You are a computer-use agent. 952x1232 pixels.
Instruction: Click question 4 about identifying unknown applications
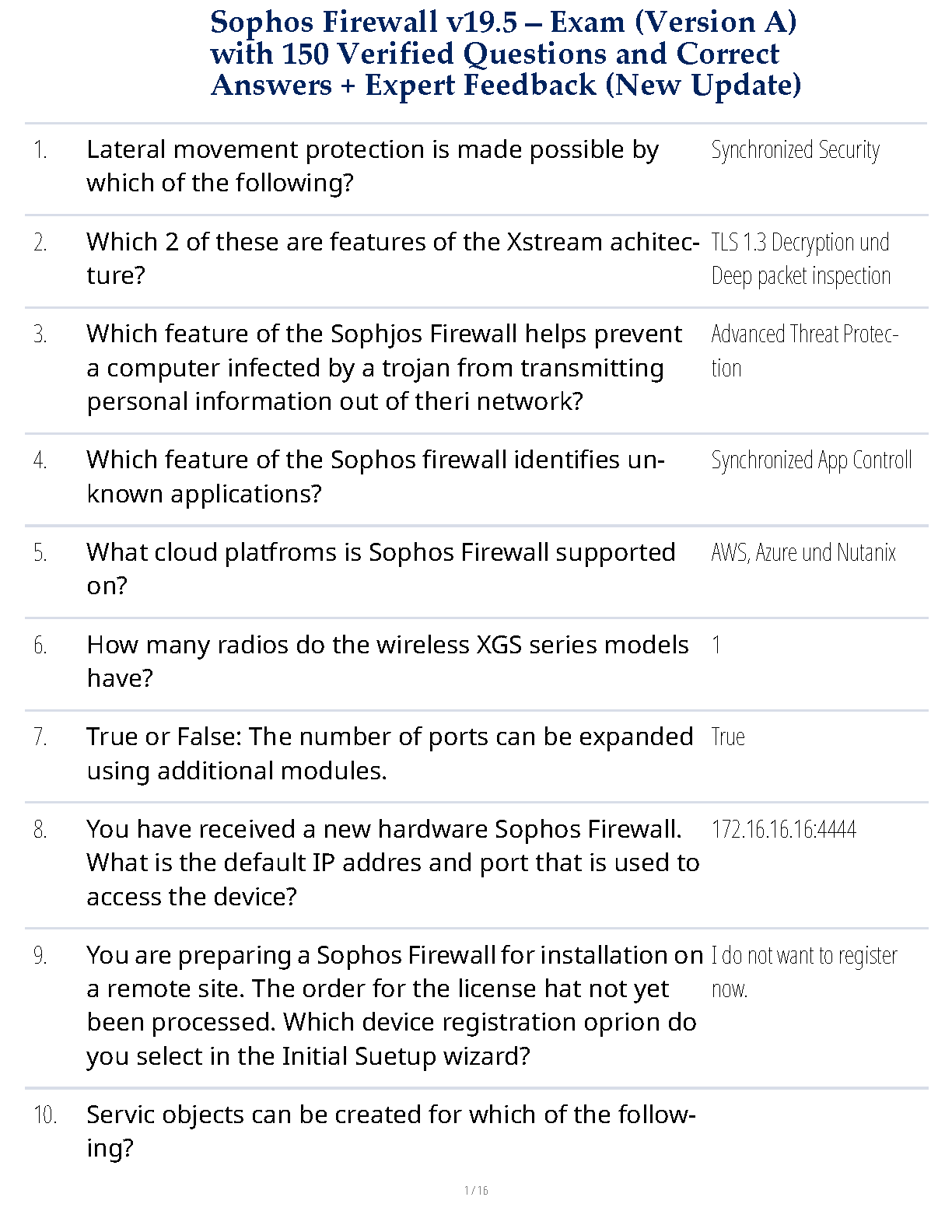point(375,476)
